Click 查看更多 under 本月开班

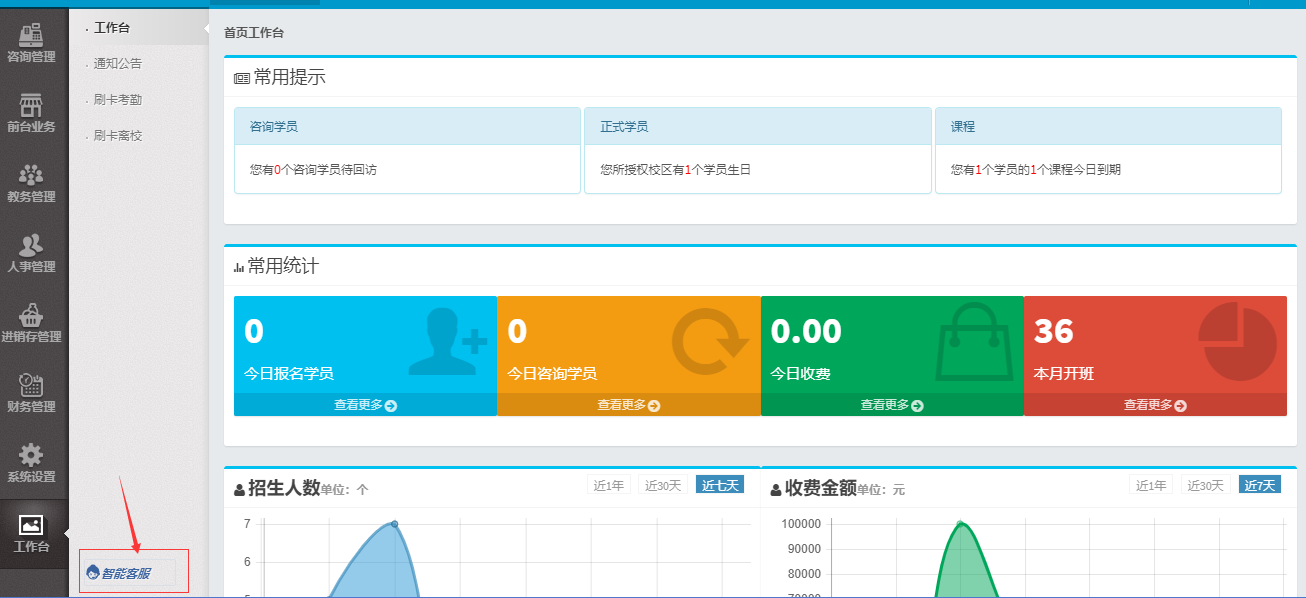pos(1155,405)
